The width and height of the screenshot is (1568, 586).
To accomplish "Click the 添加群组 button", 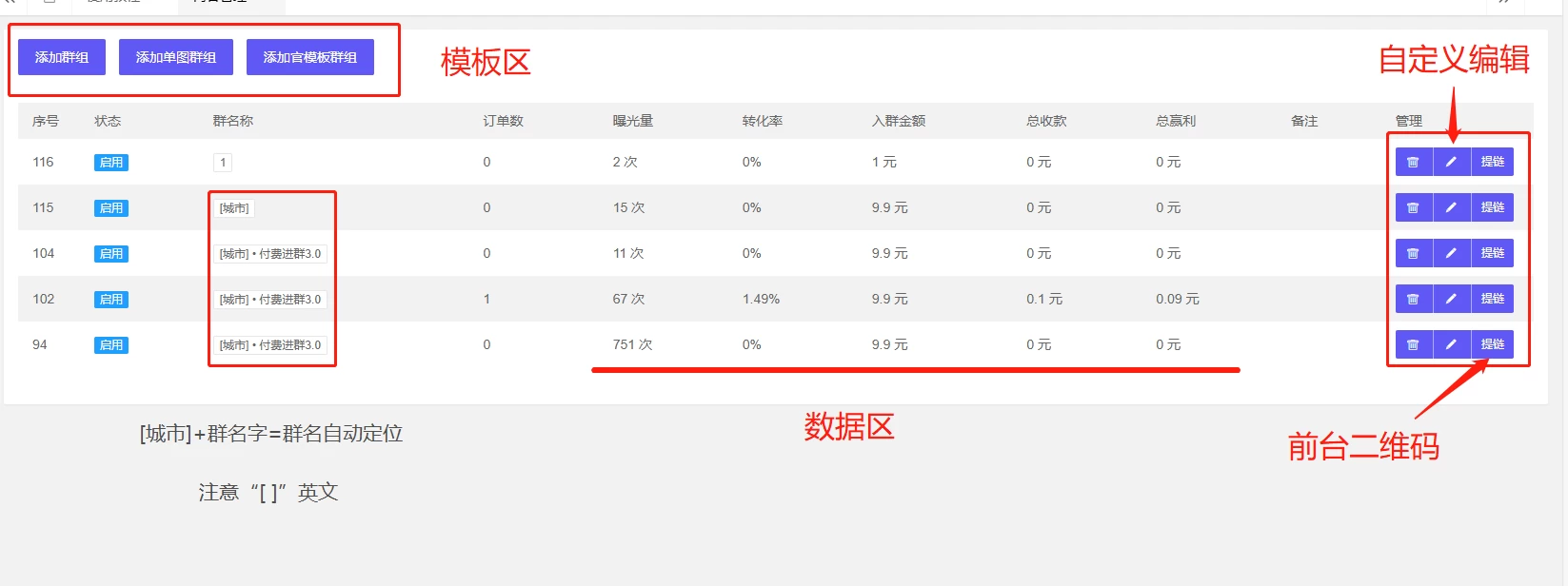I will click(x=62, y=57).
